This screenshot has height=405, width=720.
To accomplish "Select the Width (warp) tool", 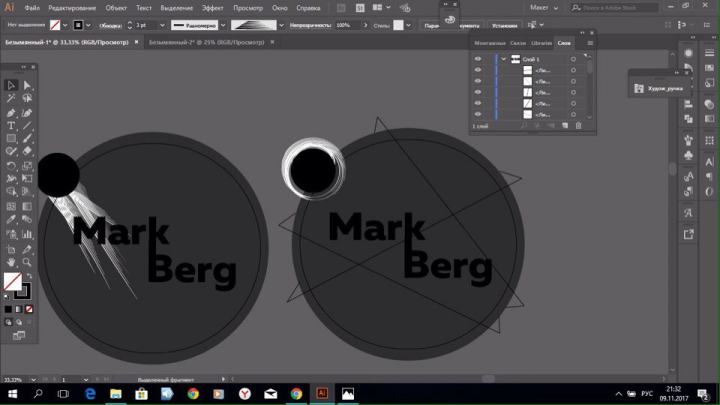I will [x=11, y=179].
